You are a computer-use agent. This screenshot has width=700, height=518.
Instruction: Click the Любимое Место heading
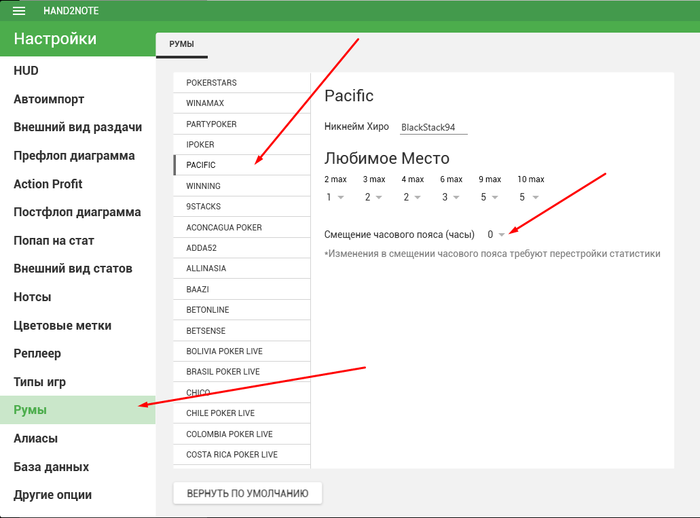click(x=387, y=158)
